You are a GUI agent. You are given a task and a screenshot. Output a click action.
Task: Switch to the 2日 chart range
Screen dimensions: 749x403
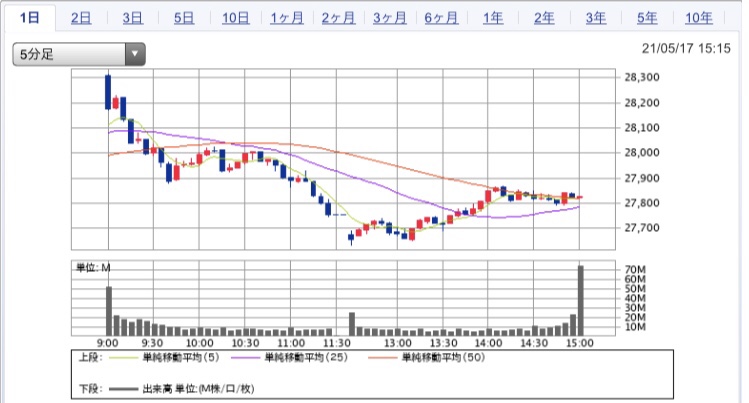(x=81, y=18)
